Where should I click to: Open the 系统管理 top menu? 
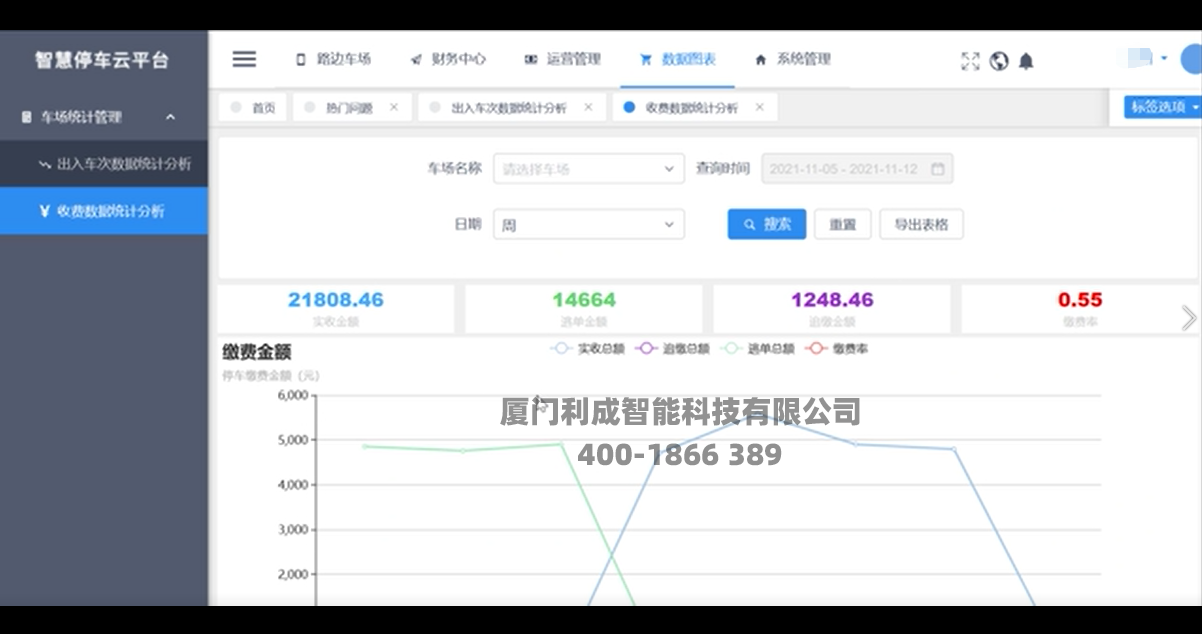pos(793,59)
